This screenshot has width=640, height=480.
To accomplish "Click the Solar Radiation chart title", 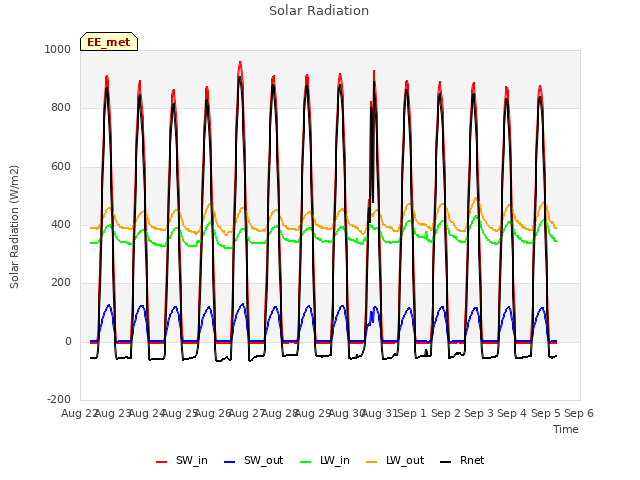I will pos(319,11).
